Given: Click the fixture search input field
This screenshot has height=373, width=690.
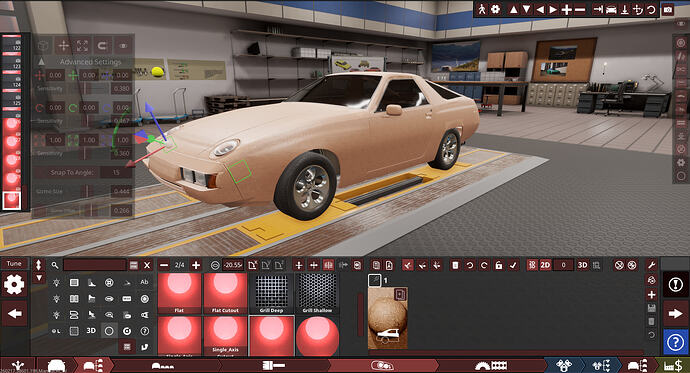Looking at the screenshot, I should [95, 265].
